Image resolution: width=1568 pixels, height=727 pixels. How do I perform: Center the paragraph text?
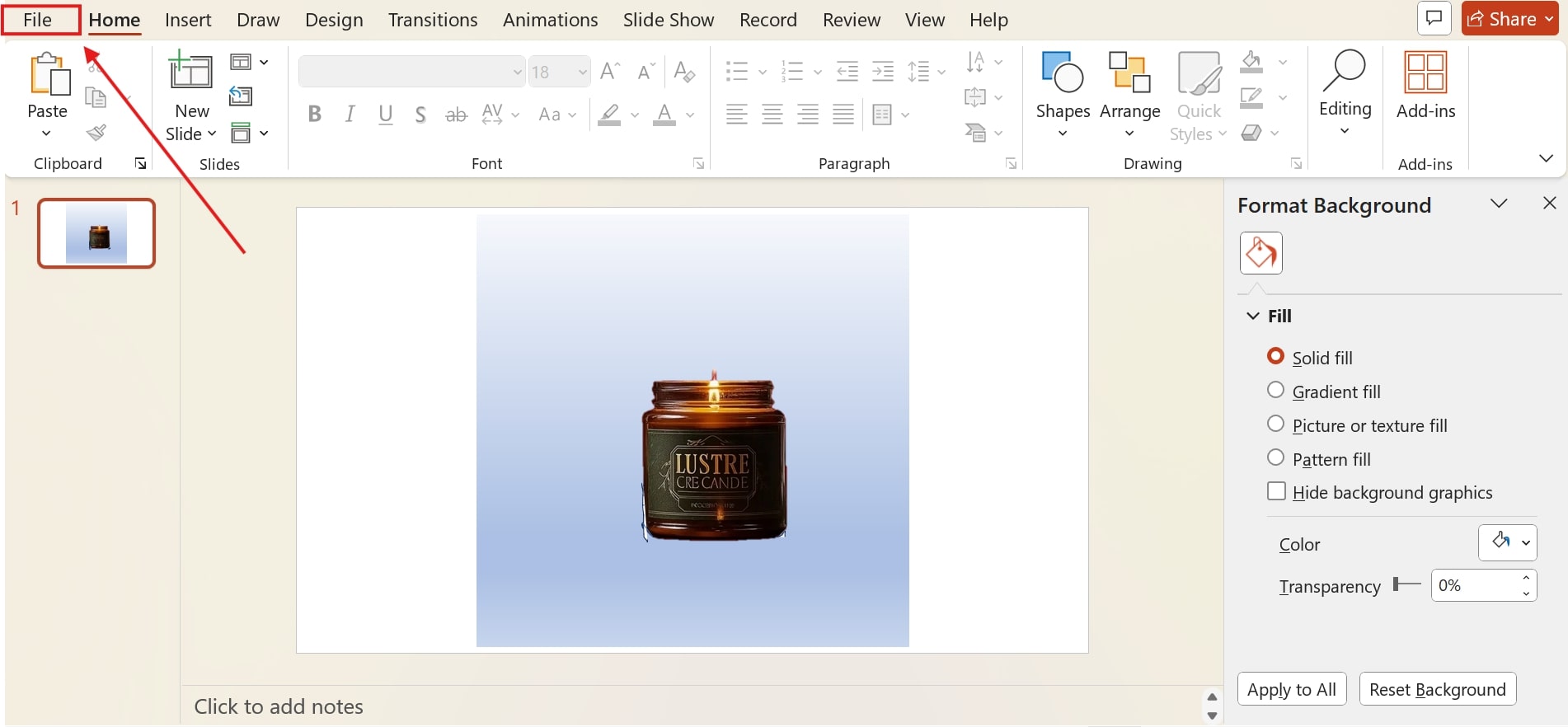tap(772, 115)
